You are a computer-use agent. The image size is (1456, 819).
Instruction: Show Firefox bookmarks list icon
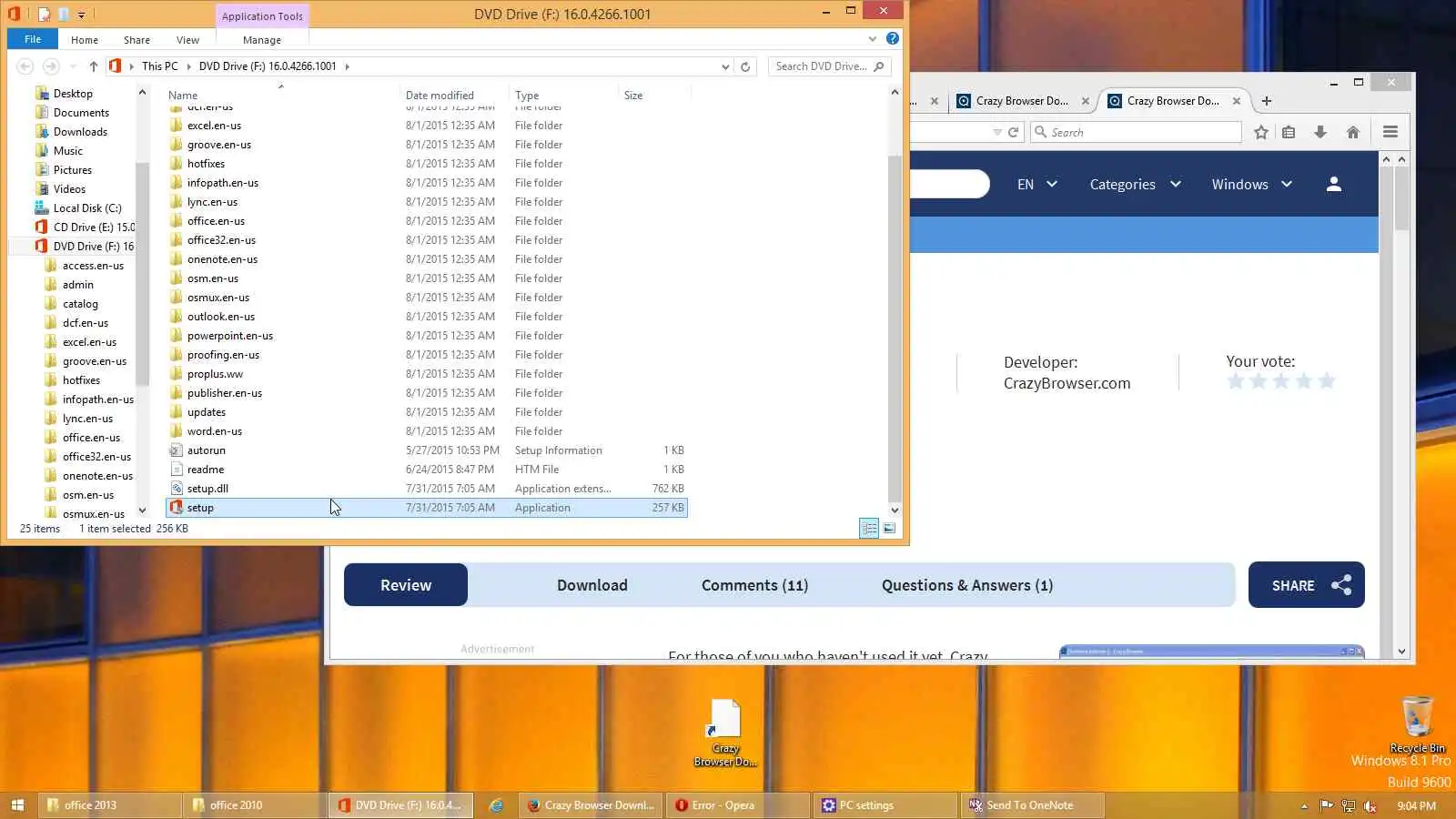coord(1289,132)
